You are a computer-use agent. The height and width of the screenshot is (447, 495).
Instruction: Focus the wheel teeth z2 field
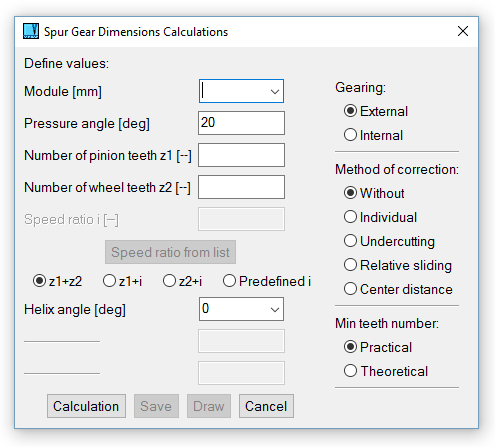241,187
